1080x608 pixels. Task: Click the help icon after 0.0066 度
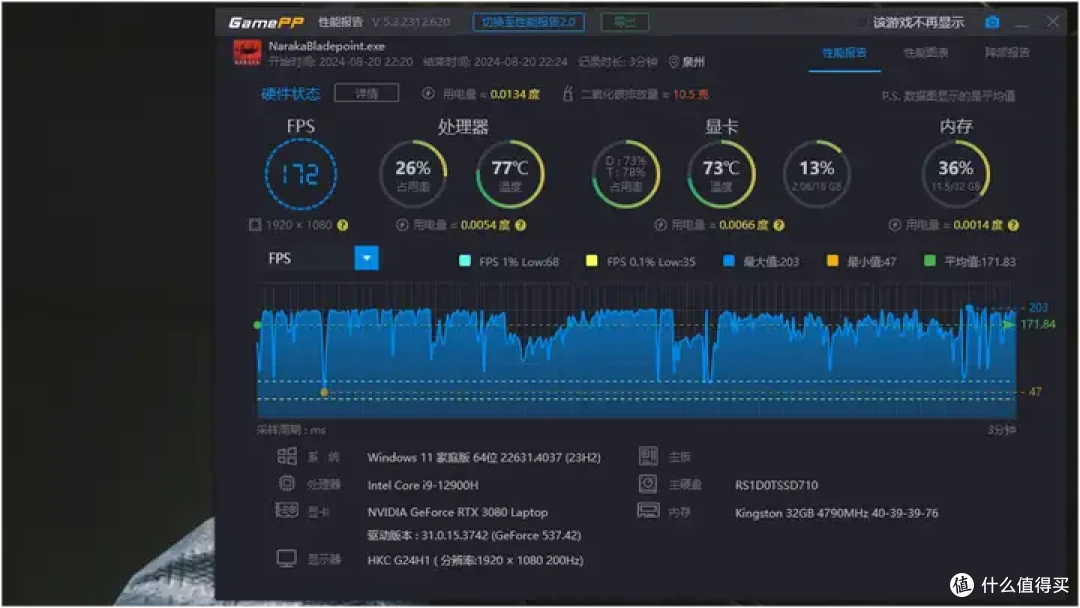(x=778, y=225)
